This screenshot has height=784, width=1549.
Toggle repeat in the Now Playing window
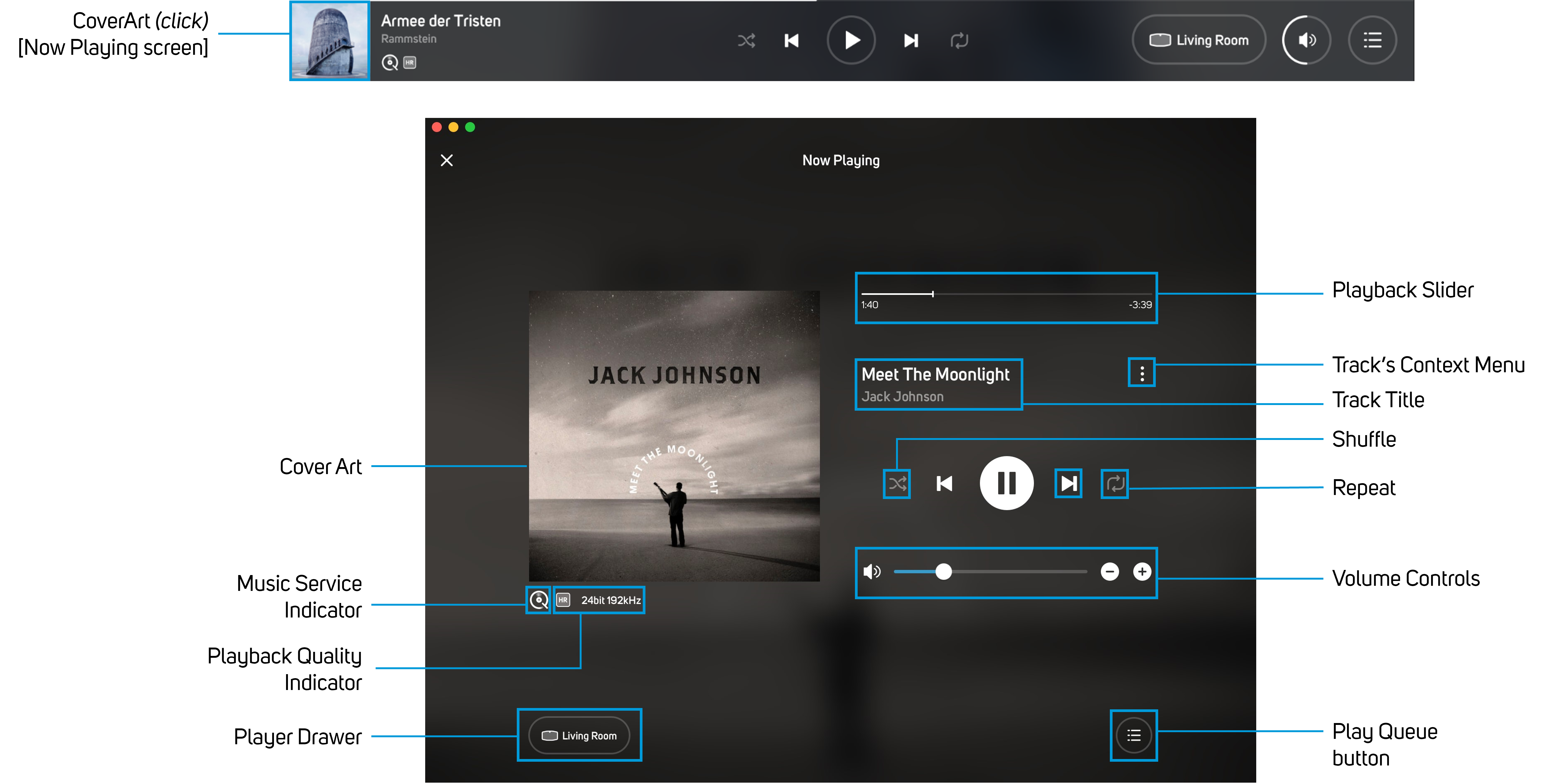coord(1115,484)
